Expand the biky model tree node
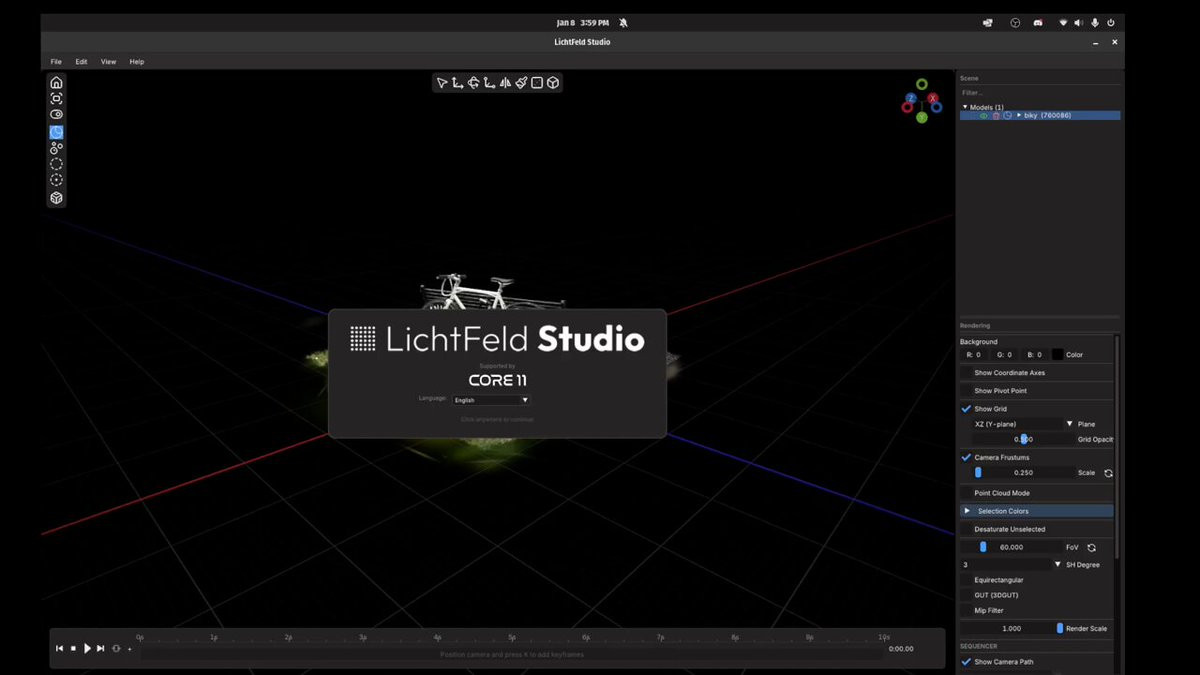The width and height of the screenshot is (1200, 675). tap(1019, 116)
